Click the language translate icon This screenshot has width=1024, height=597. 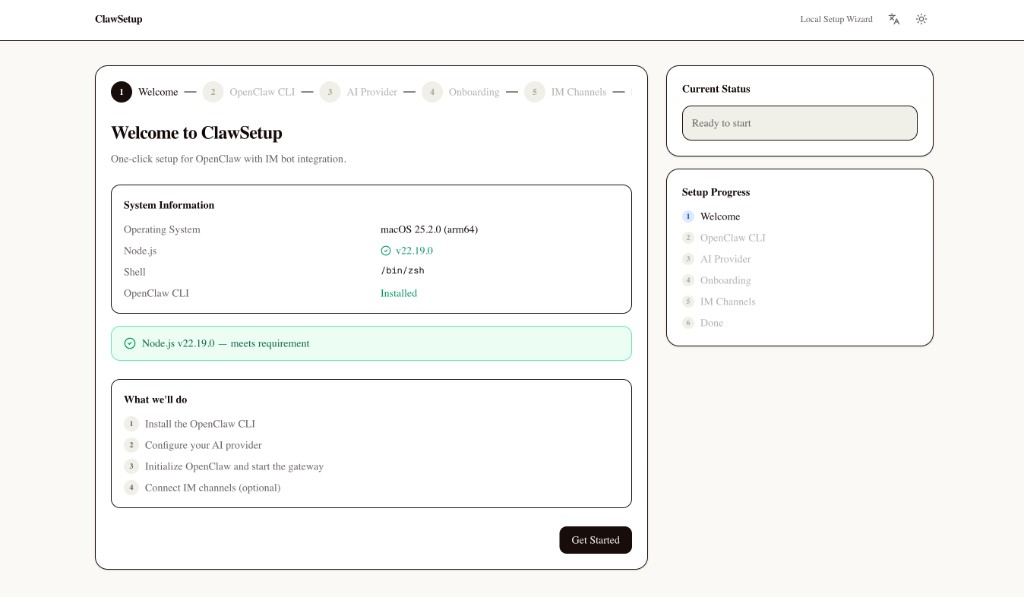click(x=894, y=19)
